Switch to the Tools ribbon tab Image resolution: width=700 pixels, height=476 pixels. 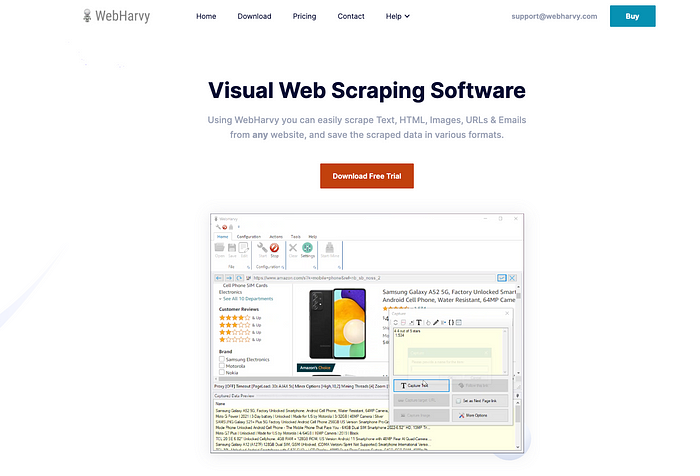tap(296, 237)
